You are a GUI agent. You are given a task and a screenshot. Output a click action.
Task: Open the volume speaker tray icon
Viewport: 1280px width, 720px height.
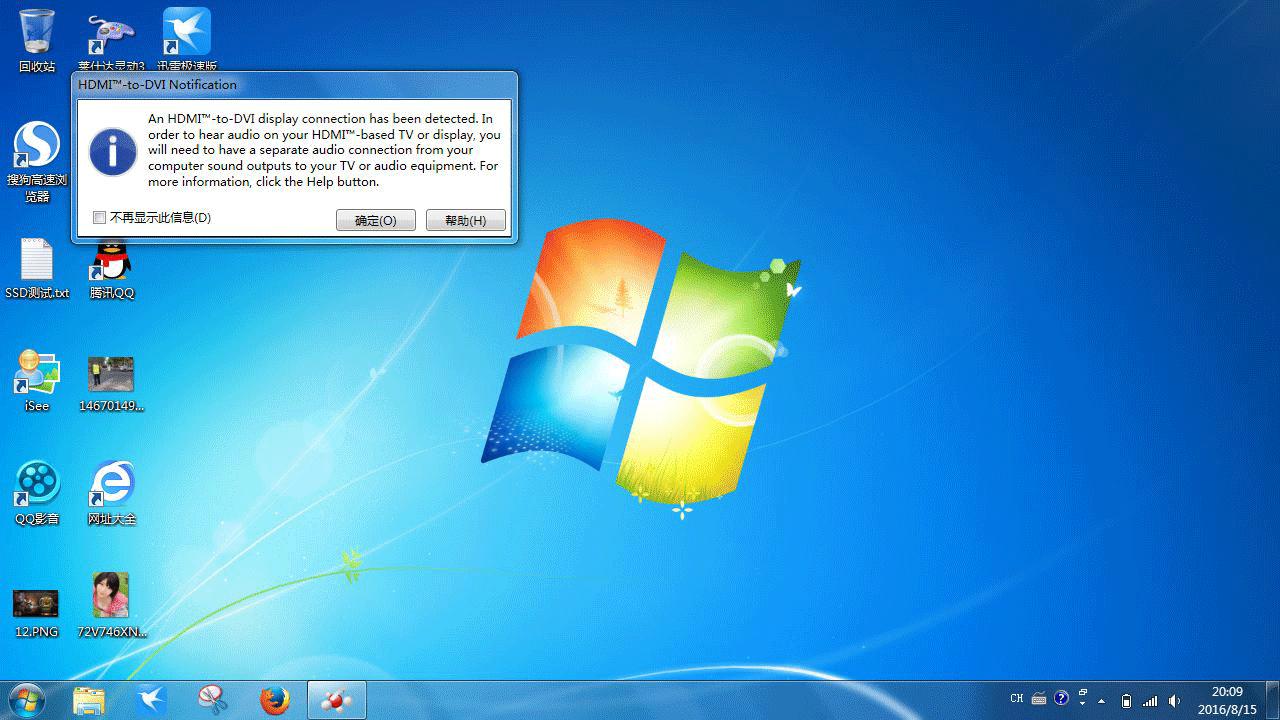coord(1175,700)
